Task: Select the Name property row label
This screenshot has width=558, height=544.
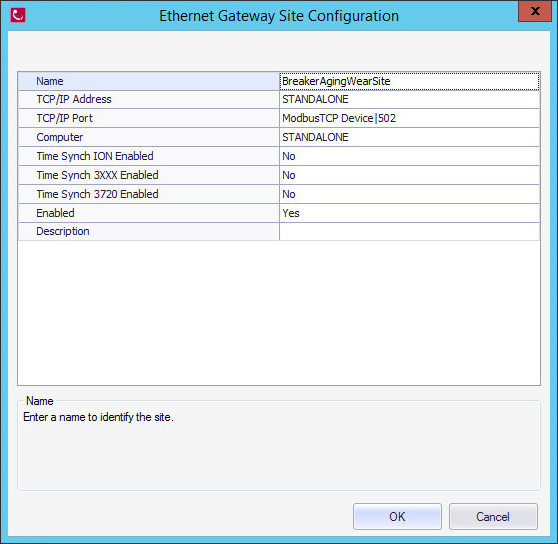Action: click(x=149, y=81)
